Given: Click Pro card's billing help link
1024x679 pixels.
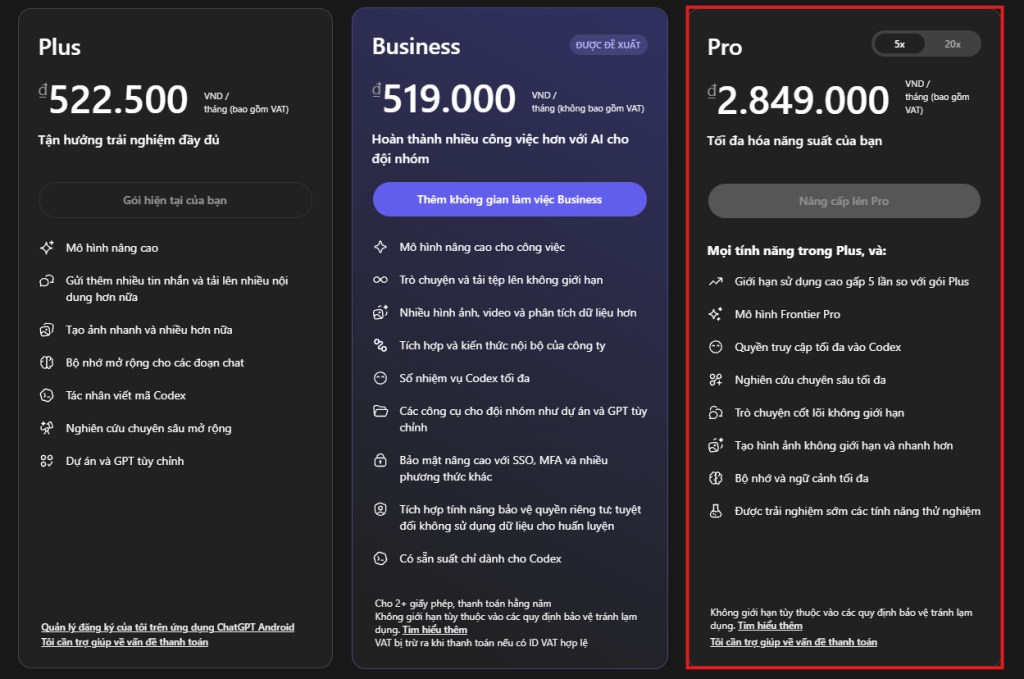Looking at the screenshot, I should tap(793, 642).
